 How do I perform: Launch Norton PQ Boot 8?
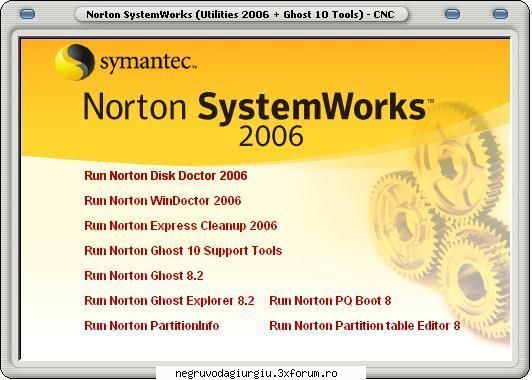pos(330,301)
